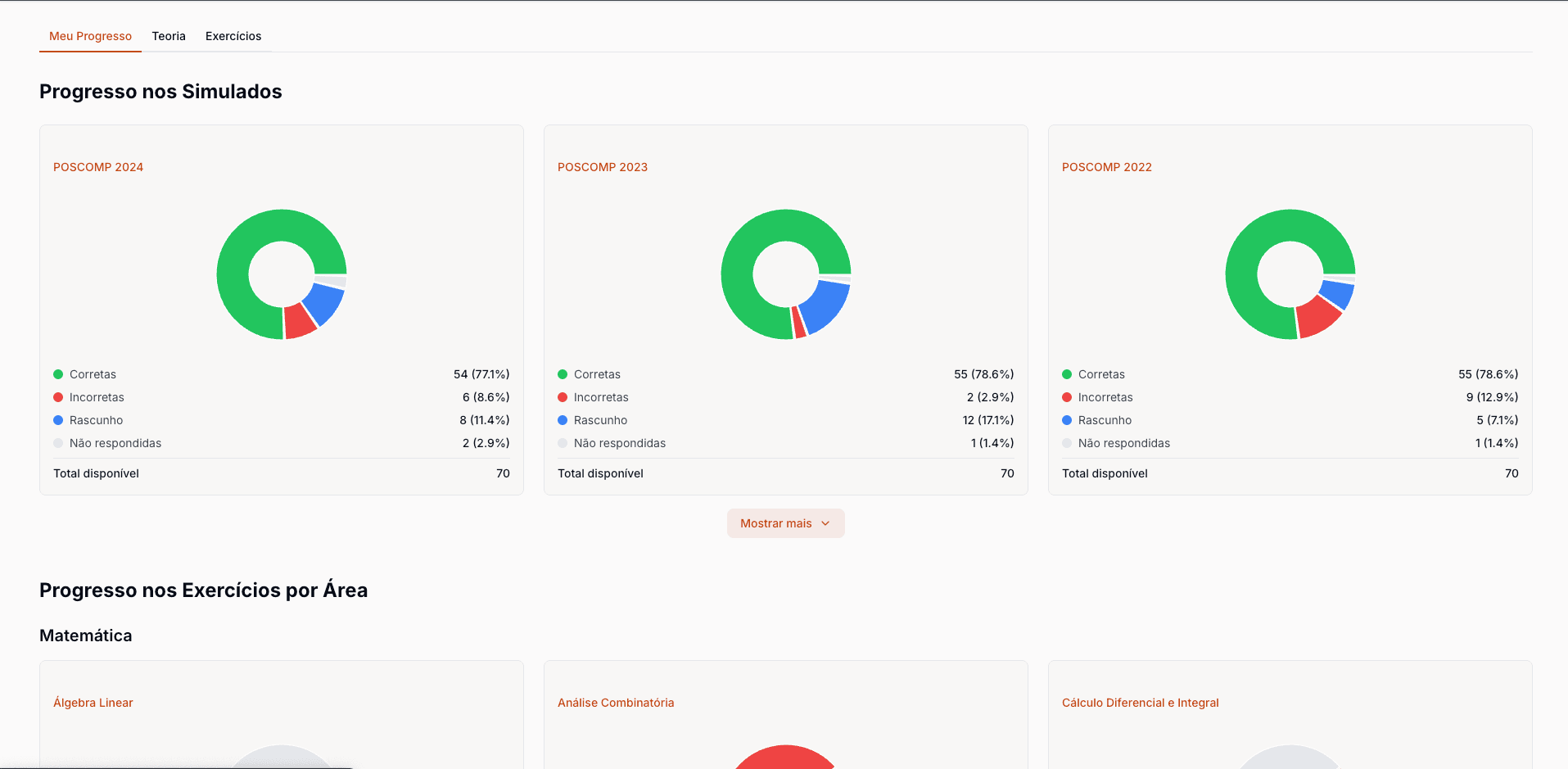The height and width of the screenshot is (769, 1568).
Task: Click Progresso nos Exercícios por Área heading
Action: coord(203,590)
